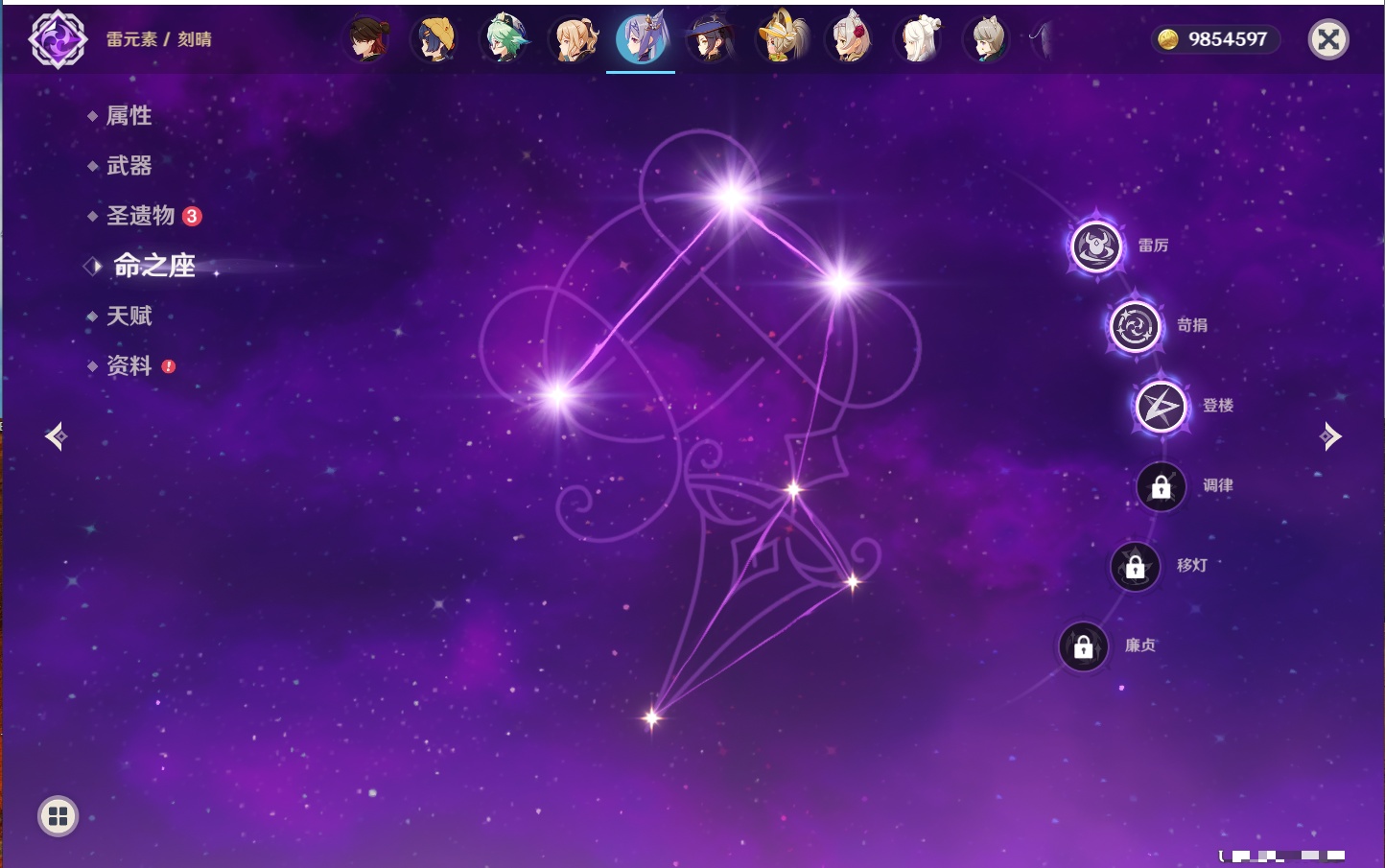This screenshot has height=868, width=1385.
Task: Select the grey cat-eared character avatar
Action: pyautogui.click(x=987, y=39)
